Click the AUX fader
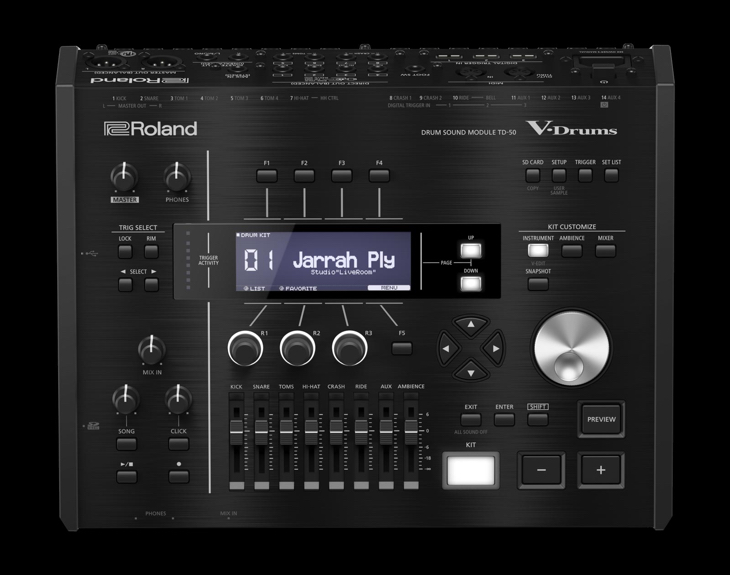The height and width of the screenshot is (575, 730). coord(386,433)
